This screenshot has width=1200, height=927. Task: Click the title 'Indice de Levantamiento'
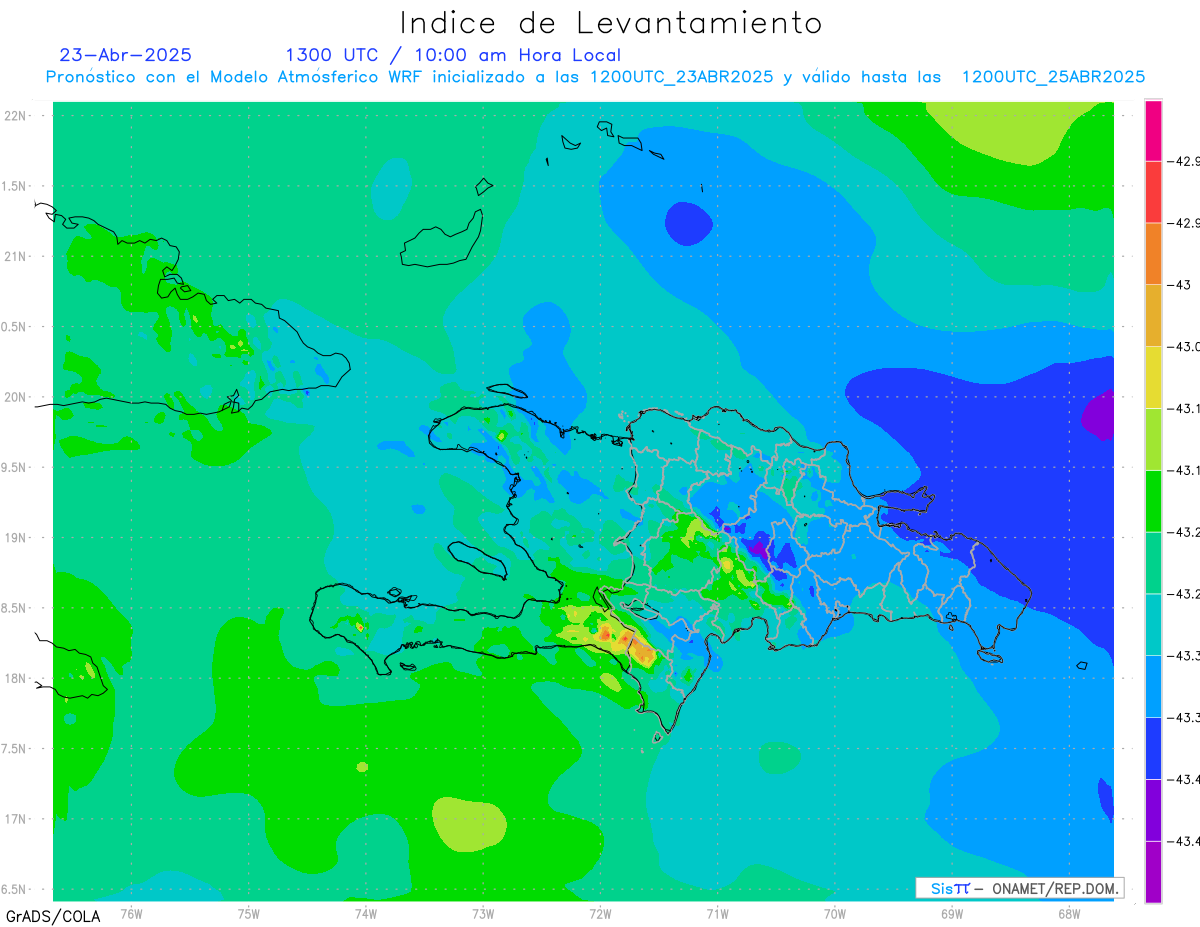[611, 23]
